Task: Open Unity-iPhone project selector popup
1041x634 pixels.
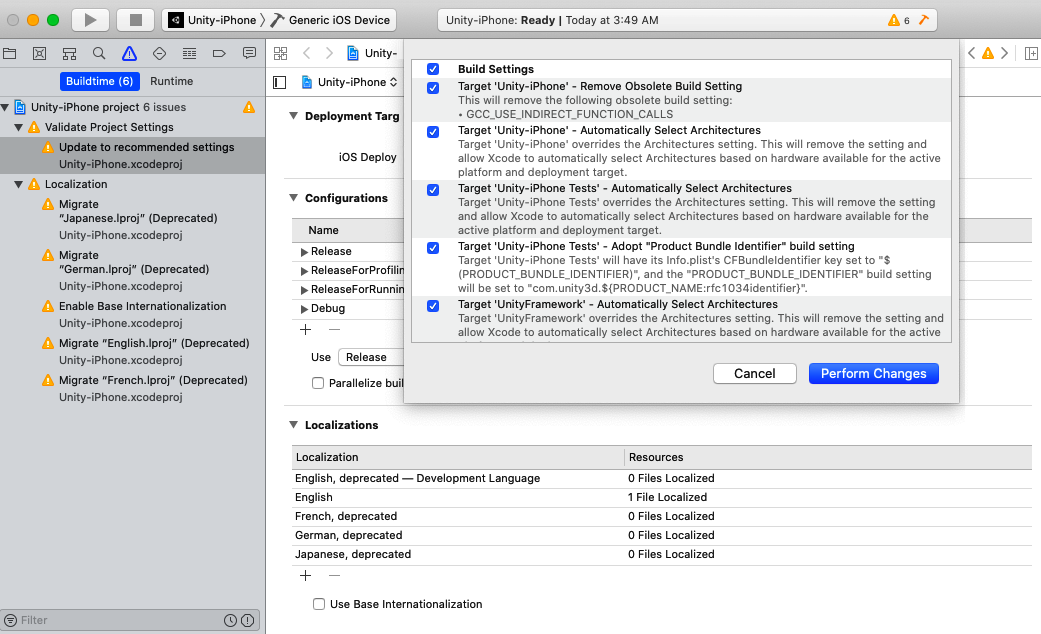Action: pos(349,82)
